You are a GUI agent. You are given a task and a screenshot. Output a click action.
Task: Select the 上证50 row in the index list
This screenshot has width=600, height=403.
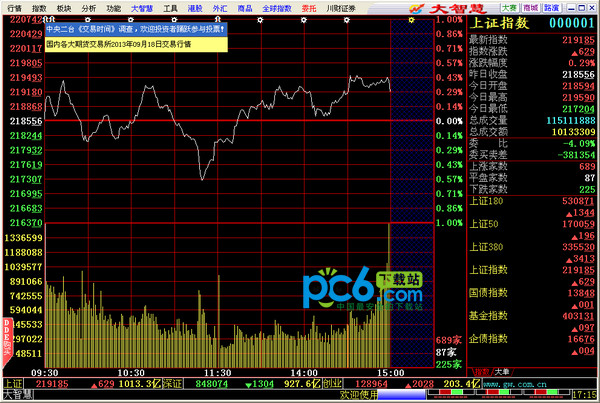[x=532, y=230]
